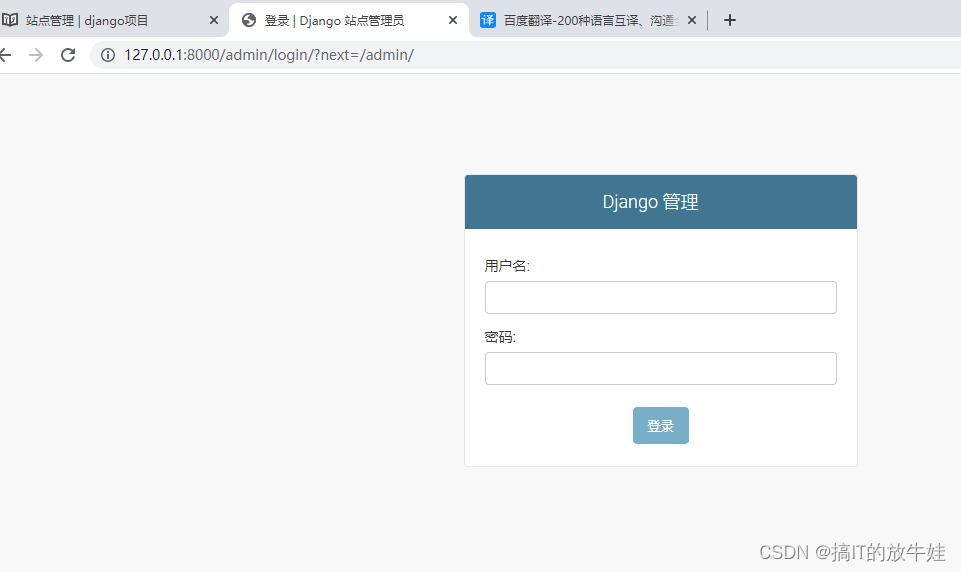Viewport: 961px width, 572px height.
Task: Switch to the 百度翻译 tab
Action: tap(588, 20)
